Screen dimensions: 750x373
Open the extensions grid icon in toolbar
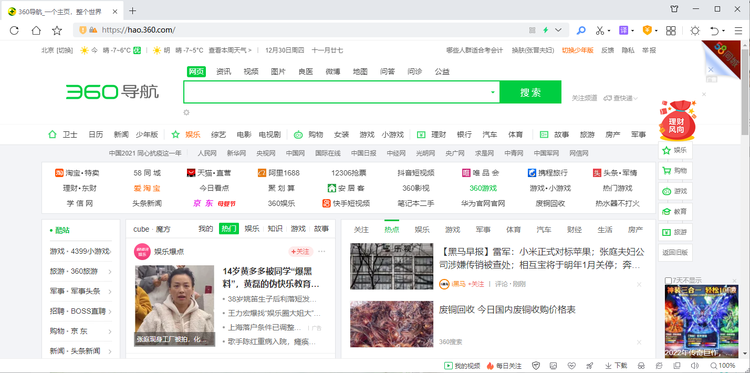pyautogui.click(x=671, y=31)
